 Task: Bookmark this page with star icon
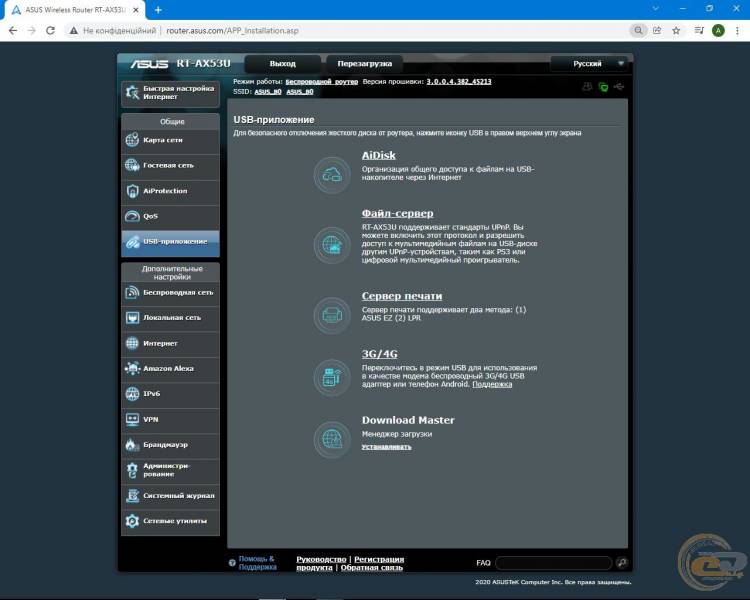676,31
